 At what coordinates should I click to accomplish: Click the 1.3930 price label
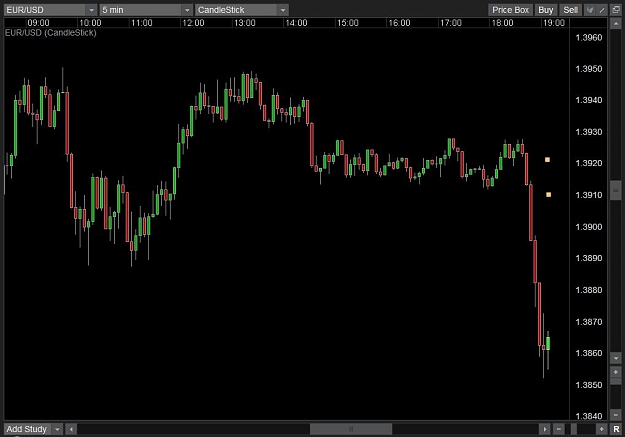589,132
